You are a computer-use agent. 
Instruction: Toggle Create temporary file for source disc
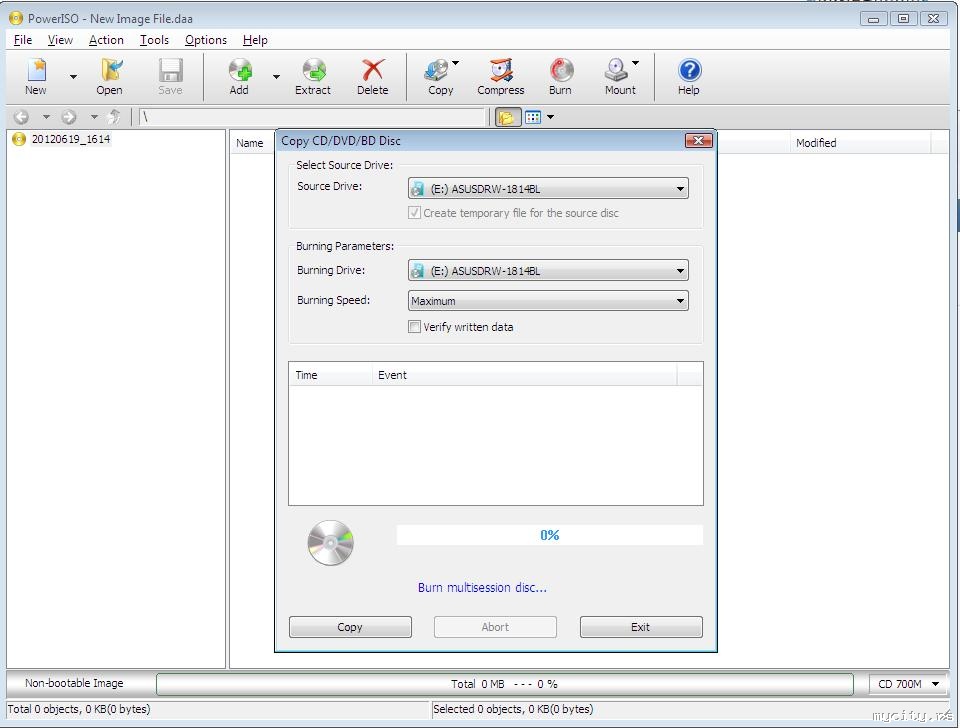pos(414,213)
